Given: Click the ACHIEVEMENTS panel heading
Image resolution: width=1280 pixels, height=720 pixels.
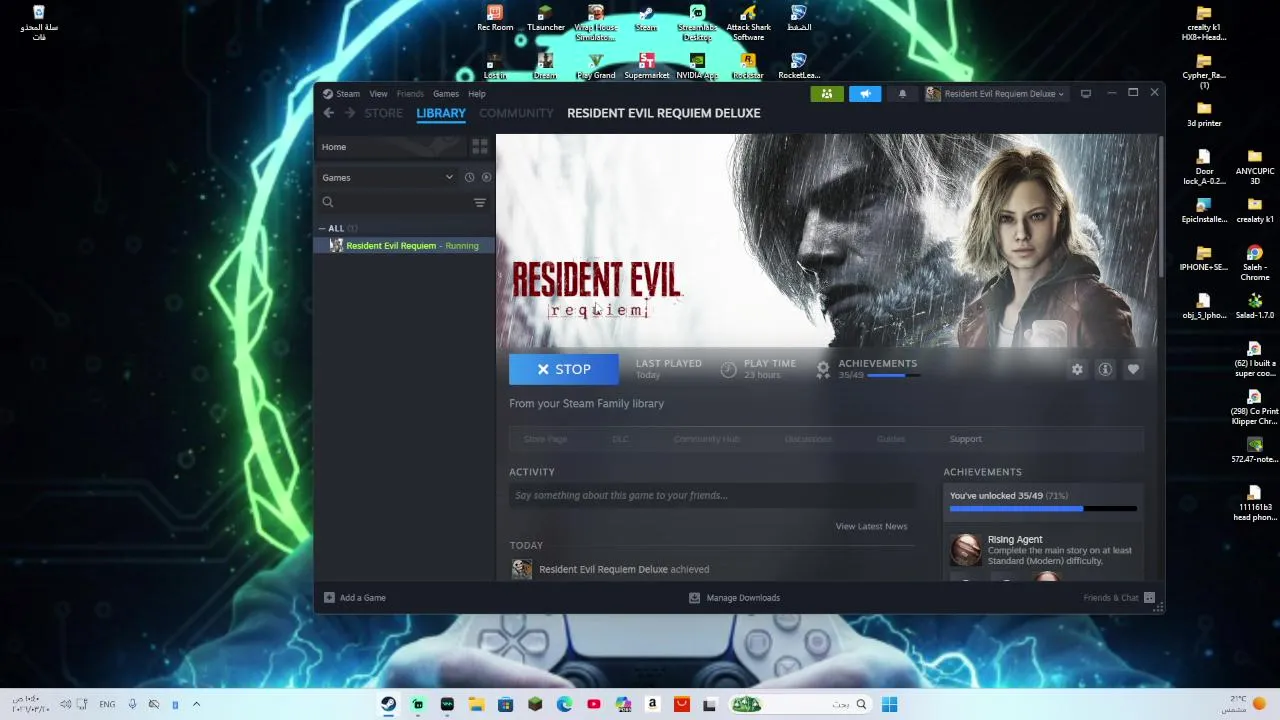Looking at the screenshot, I should (x=982, y=472).
